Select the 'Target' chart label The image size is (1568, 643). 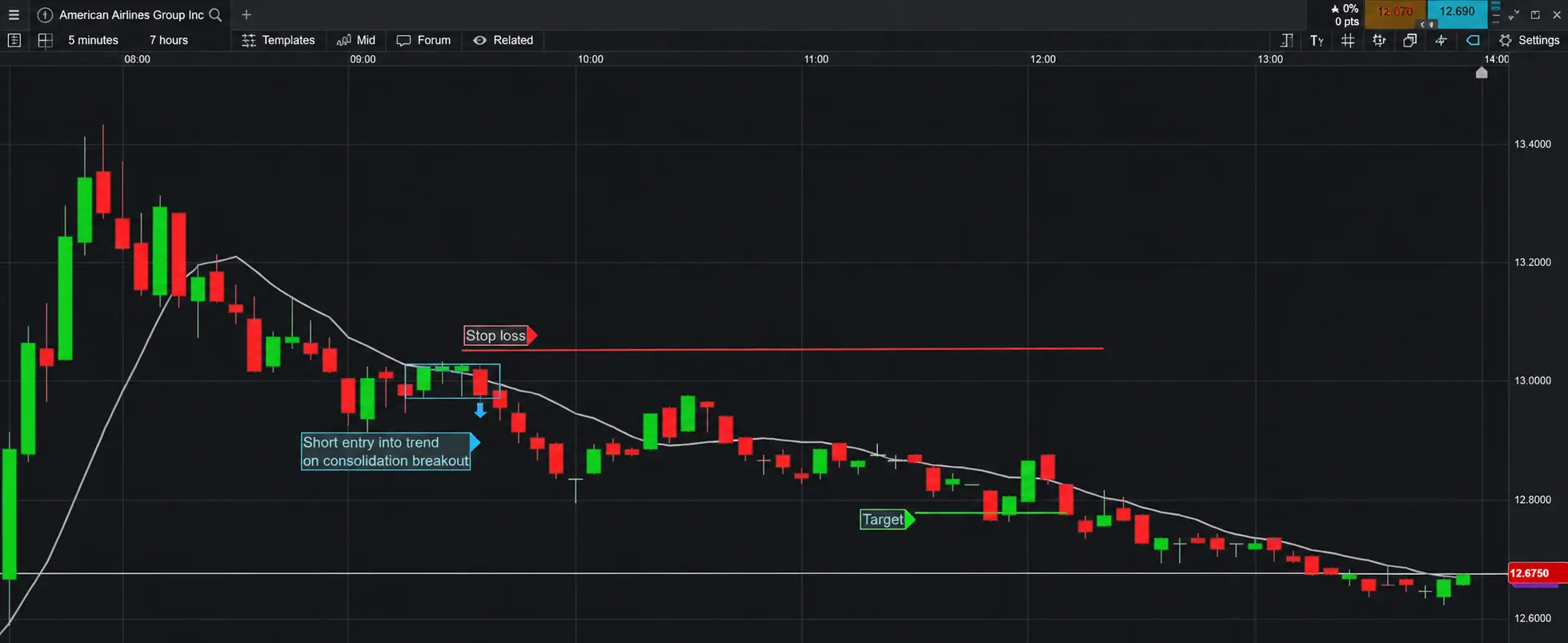click(887, 519)
